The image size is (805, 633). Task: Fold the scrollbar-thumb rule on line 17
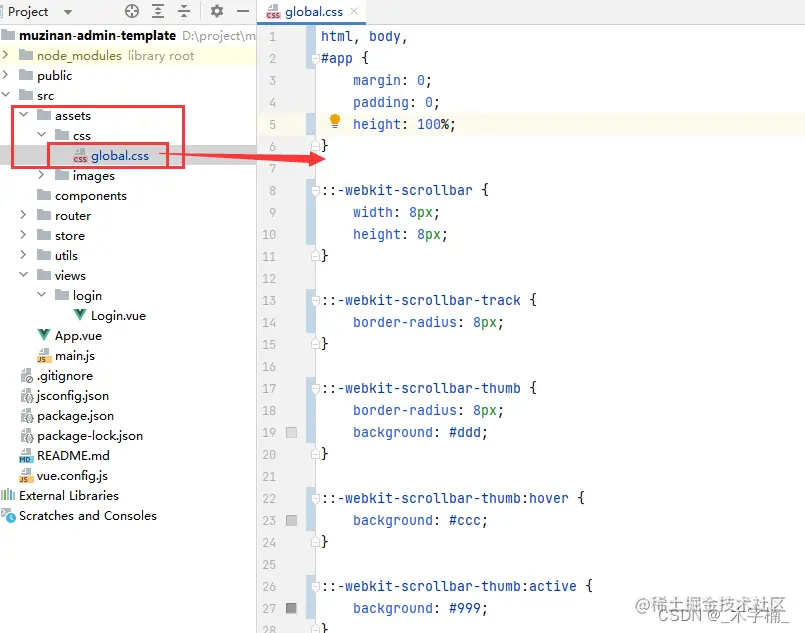point(316,389)
